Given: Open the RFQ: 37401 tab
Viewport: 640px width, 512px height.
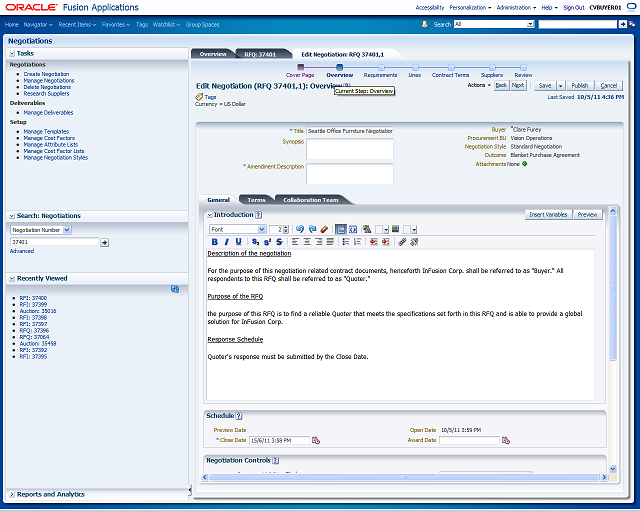Looking at the screenshot, I should pos(260,54).
